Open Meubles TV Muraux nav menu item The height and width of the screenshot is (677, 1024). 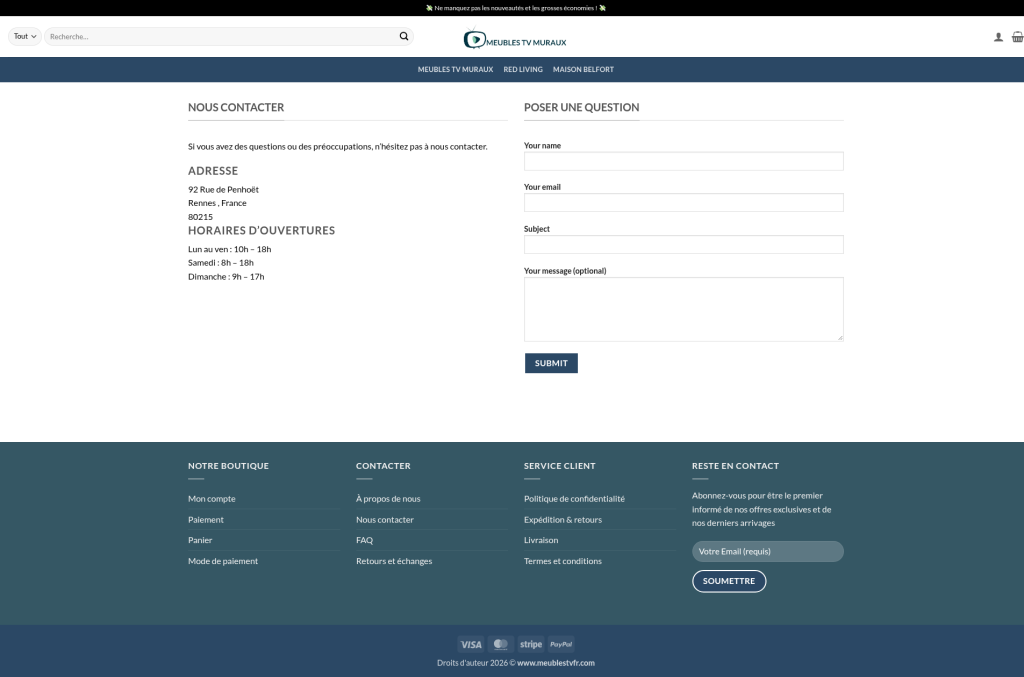click(455, 69)
